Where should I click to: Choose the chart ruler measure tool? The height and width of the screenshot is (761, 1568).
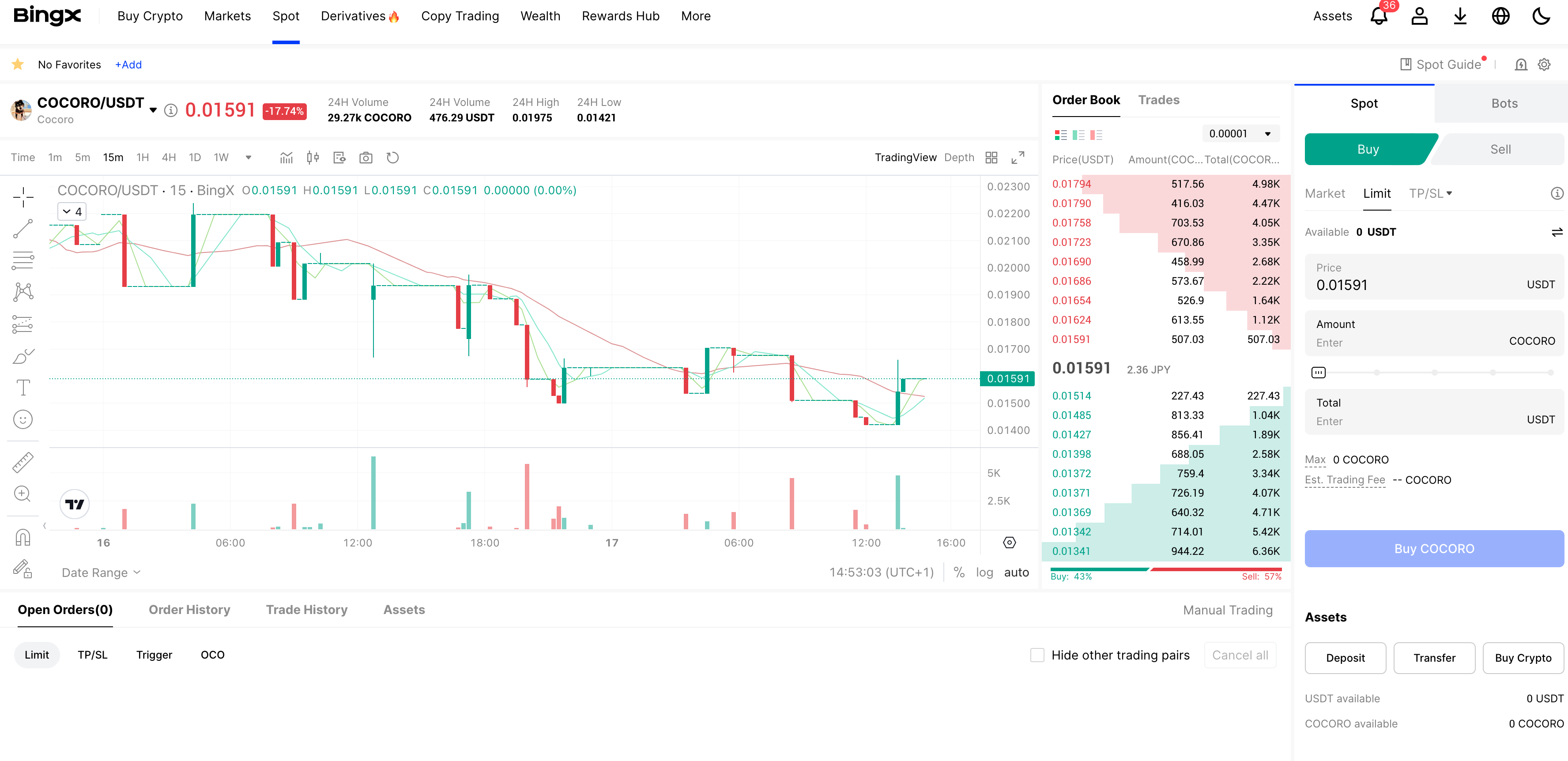point(23,462)
